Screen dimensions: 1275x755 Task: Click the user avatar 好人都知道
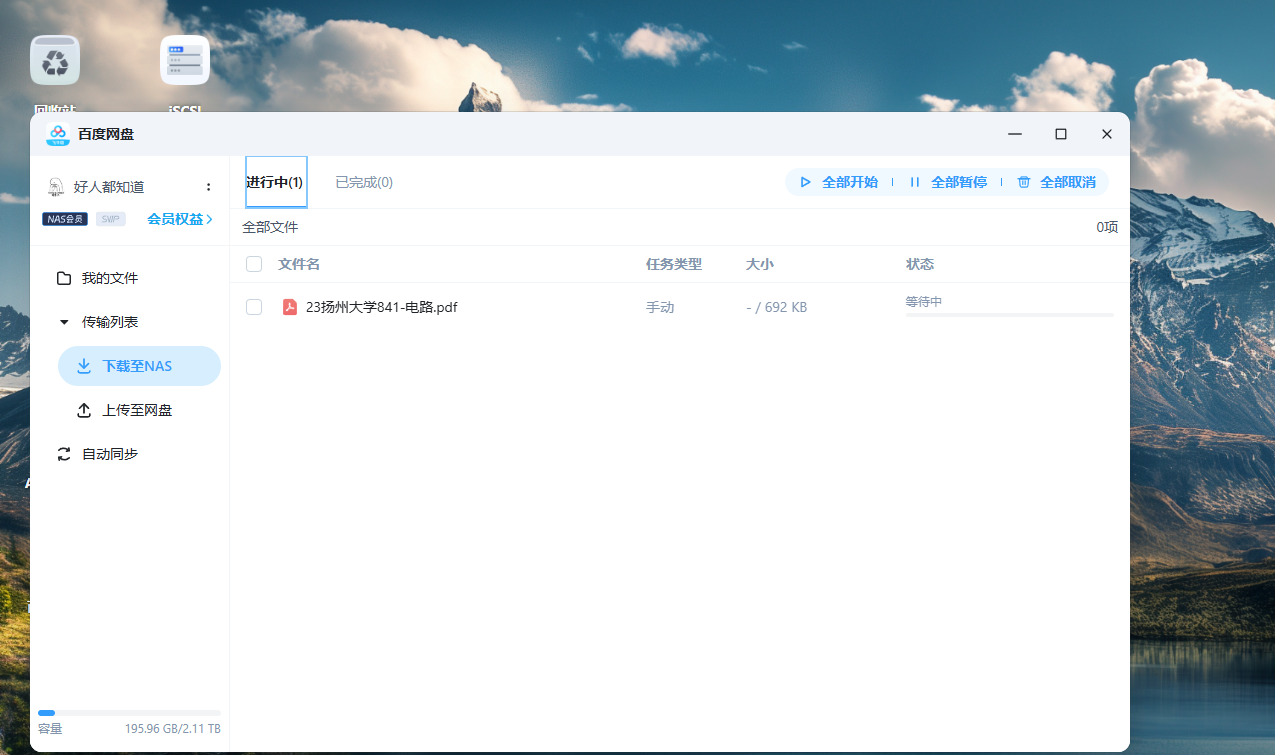coord(58,185)
